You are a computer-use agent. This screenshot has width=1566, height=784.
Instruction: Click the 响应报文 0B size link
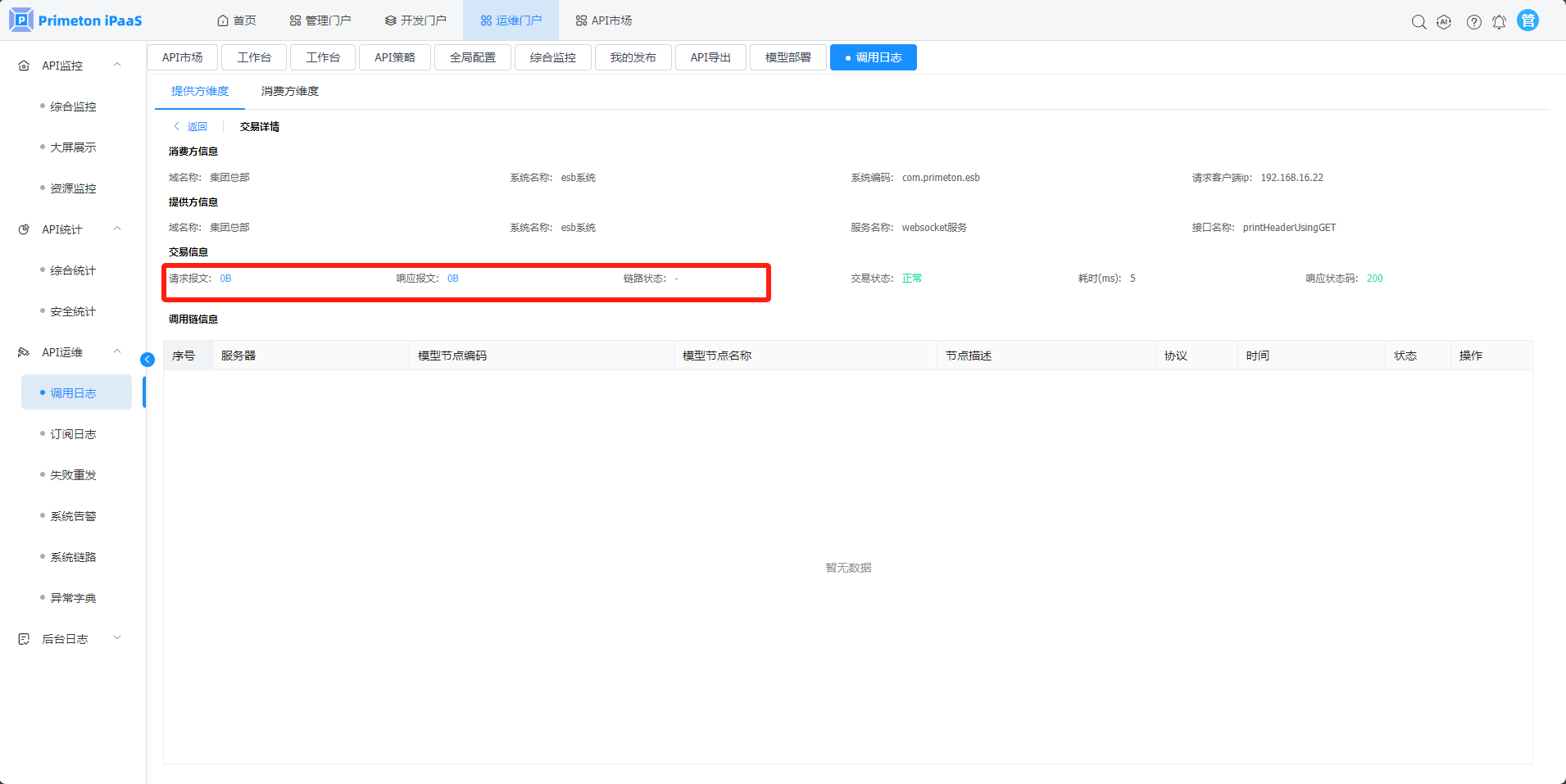click(x=453, y=279)
